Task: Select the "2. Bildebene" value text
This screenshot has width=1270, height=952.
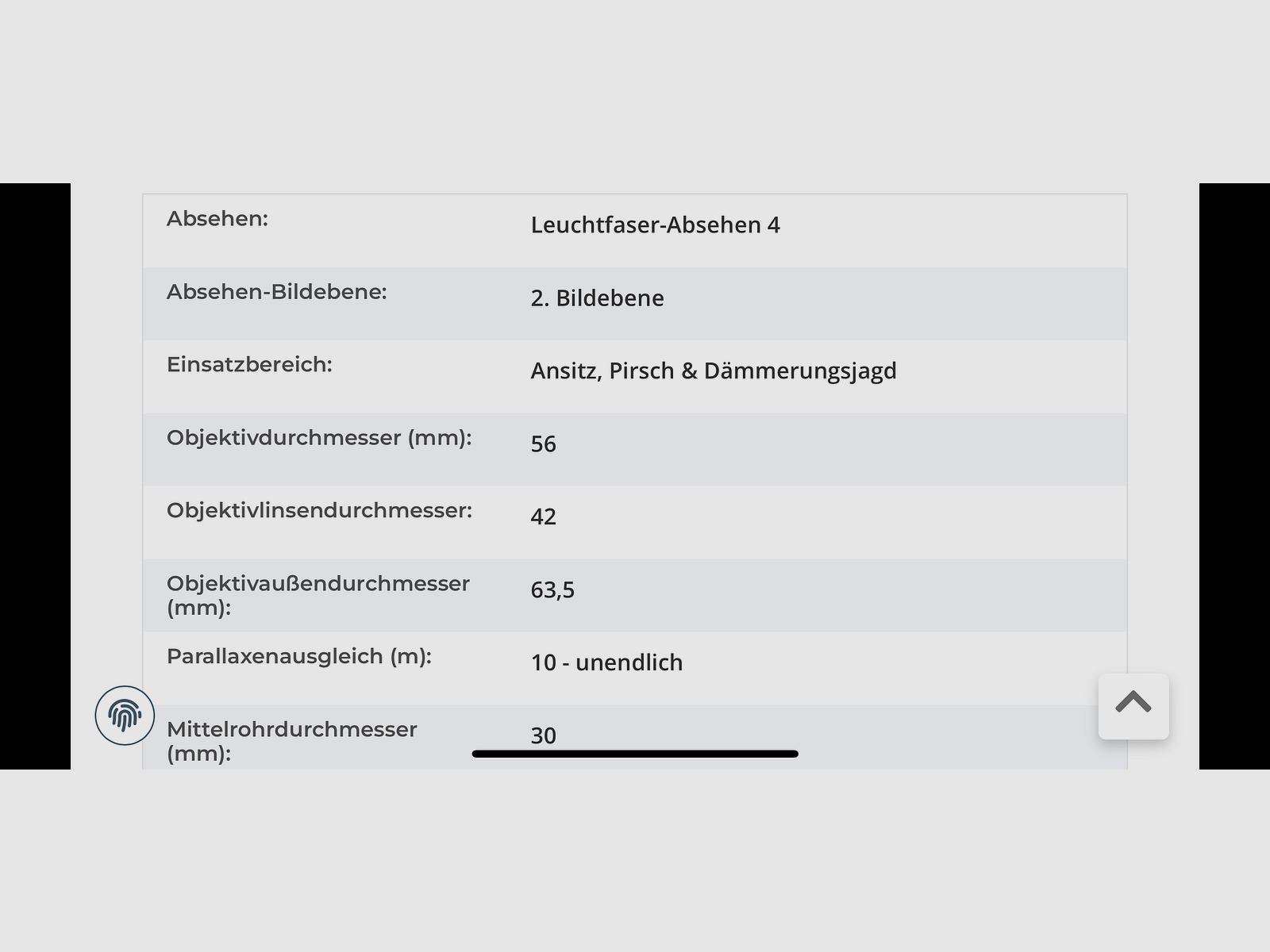Action: (x=597, y=298)
